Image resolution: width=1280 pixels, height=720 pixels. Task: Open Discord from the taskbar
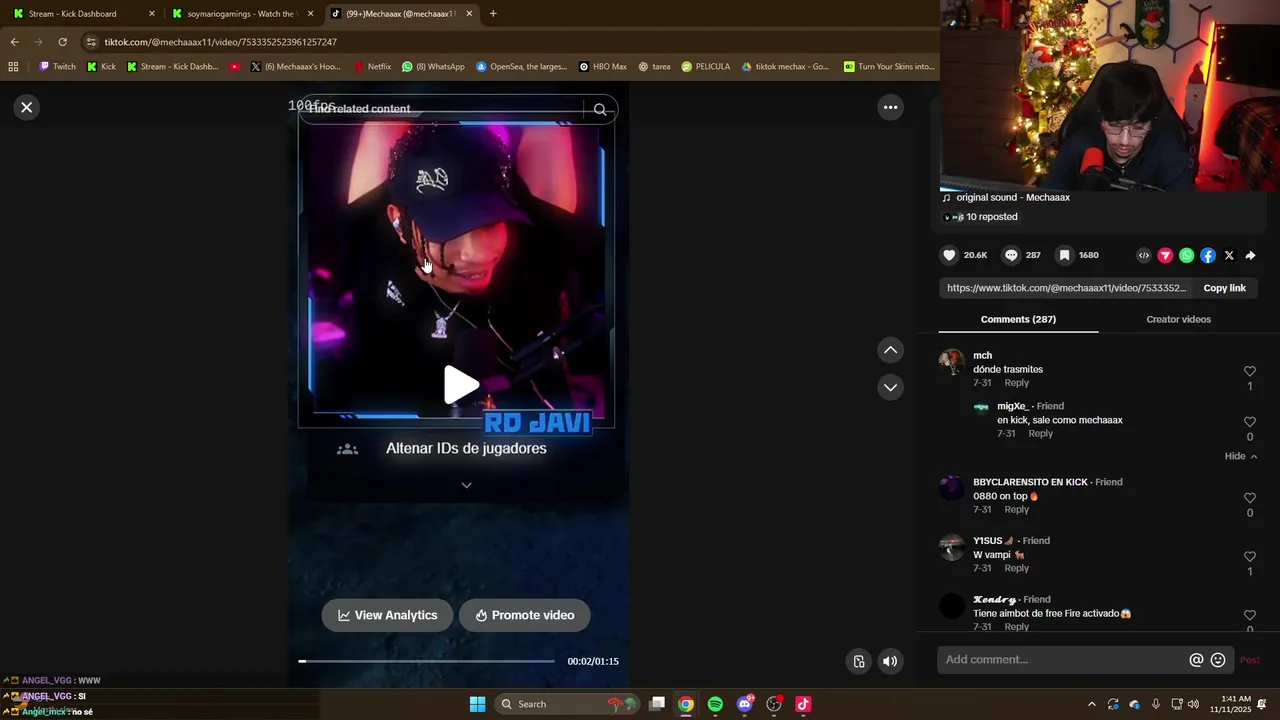coord(744,704)
